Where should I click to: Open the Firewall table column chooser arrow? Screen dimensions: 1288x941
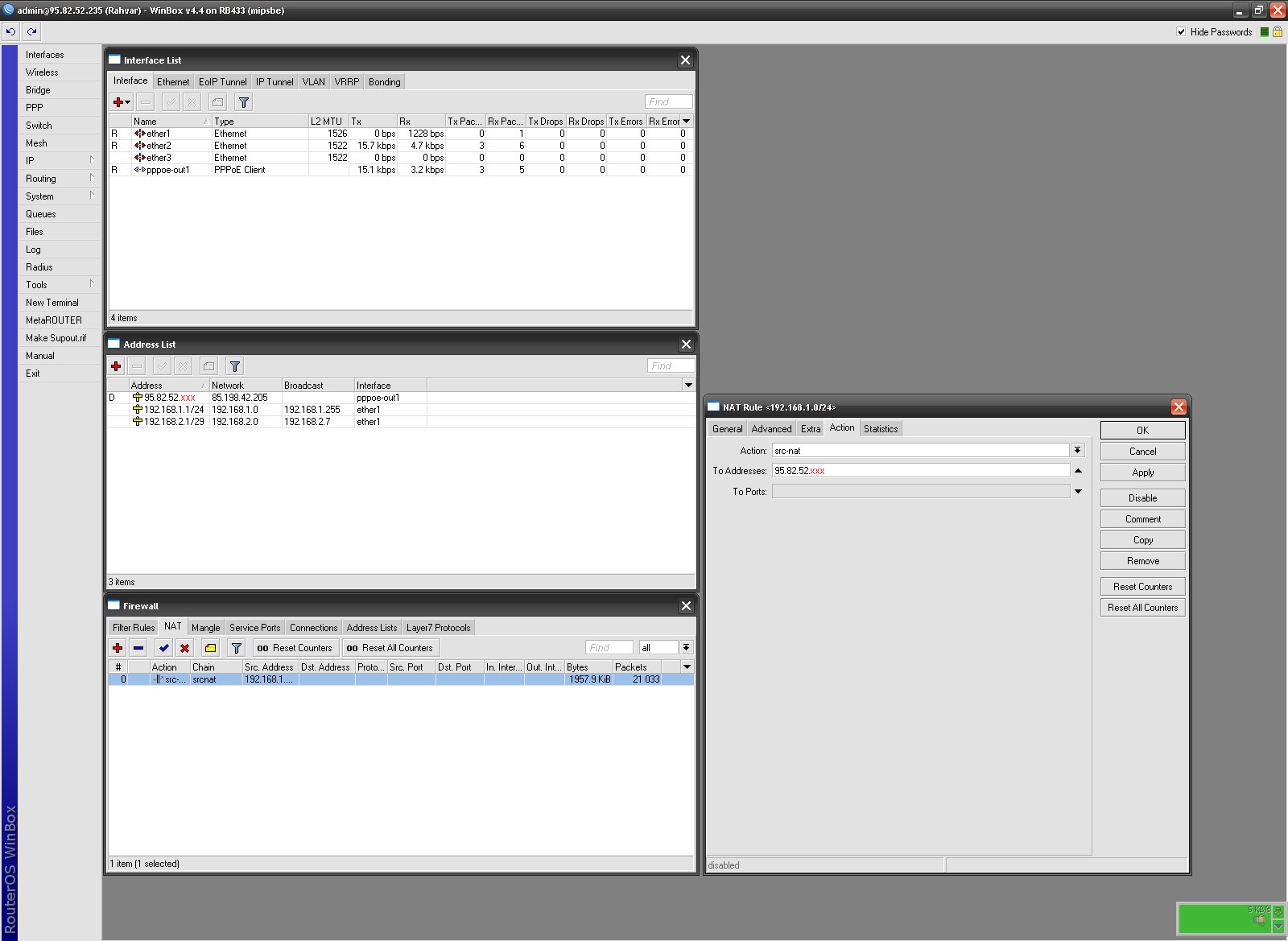pyautogui.click(x=687, y=667)
